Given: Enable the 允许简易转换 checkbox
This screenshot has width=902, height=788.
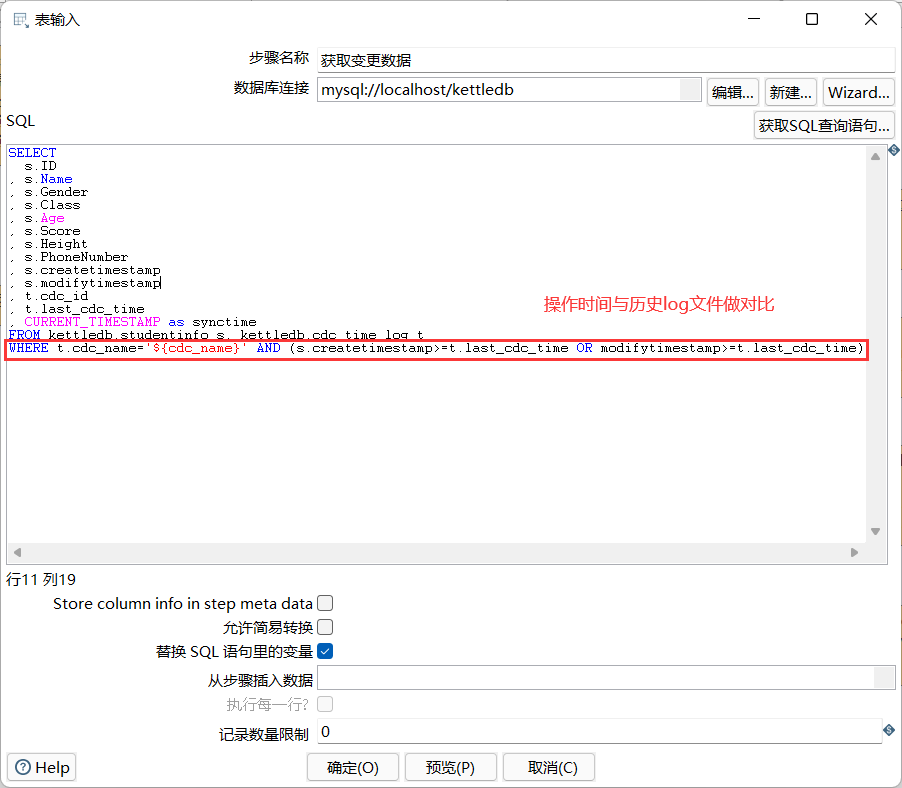Looking at the screenshot, I should click(325, 627).
